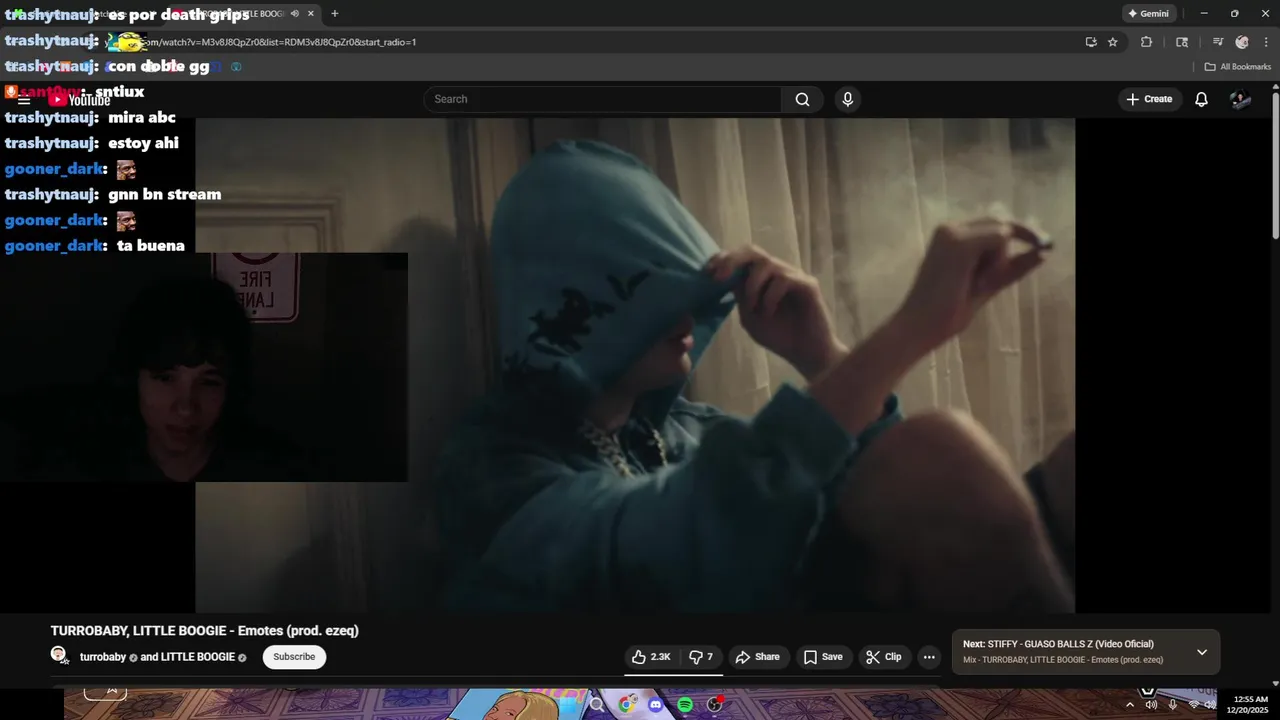Viewport: 1280px width, 720px height.
Task: Dislike the video (7)
Action: 701,657
